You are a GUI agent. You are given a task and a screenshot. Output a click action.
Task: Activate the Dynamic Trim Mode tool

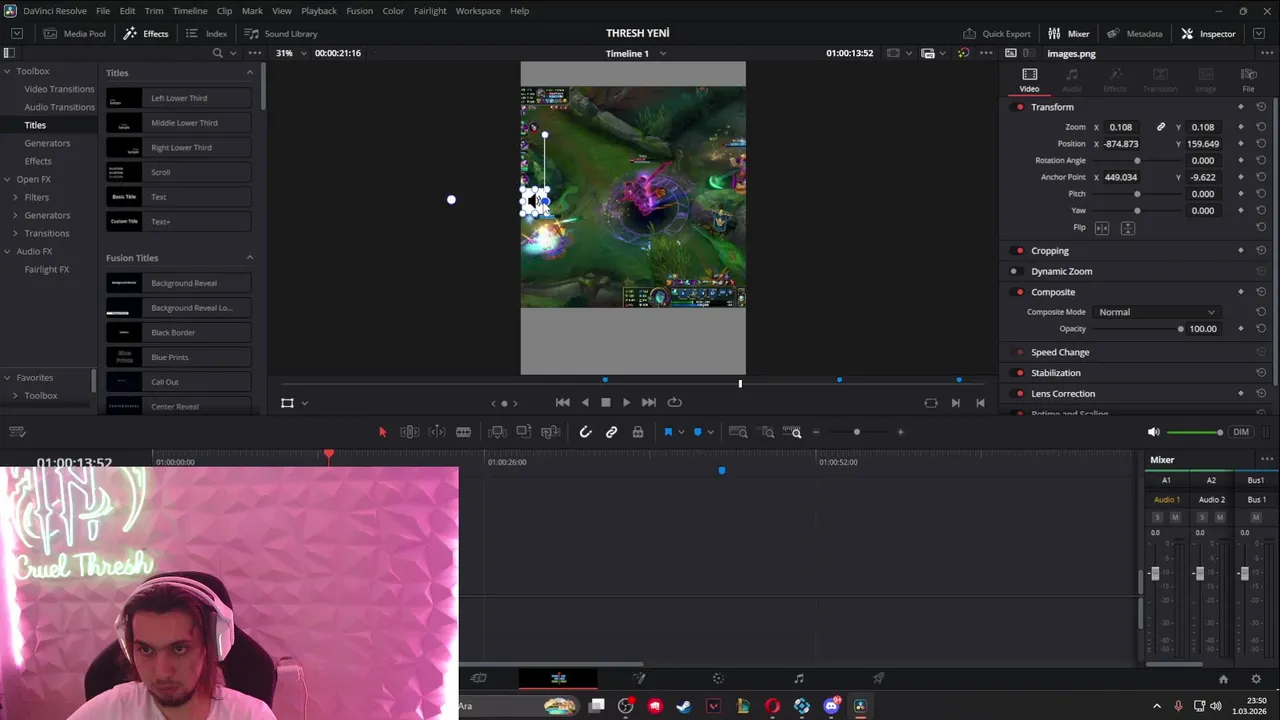437,432
